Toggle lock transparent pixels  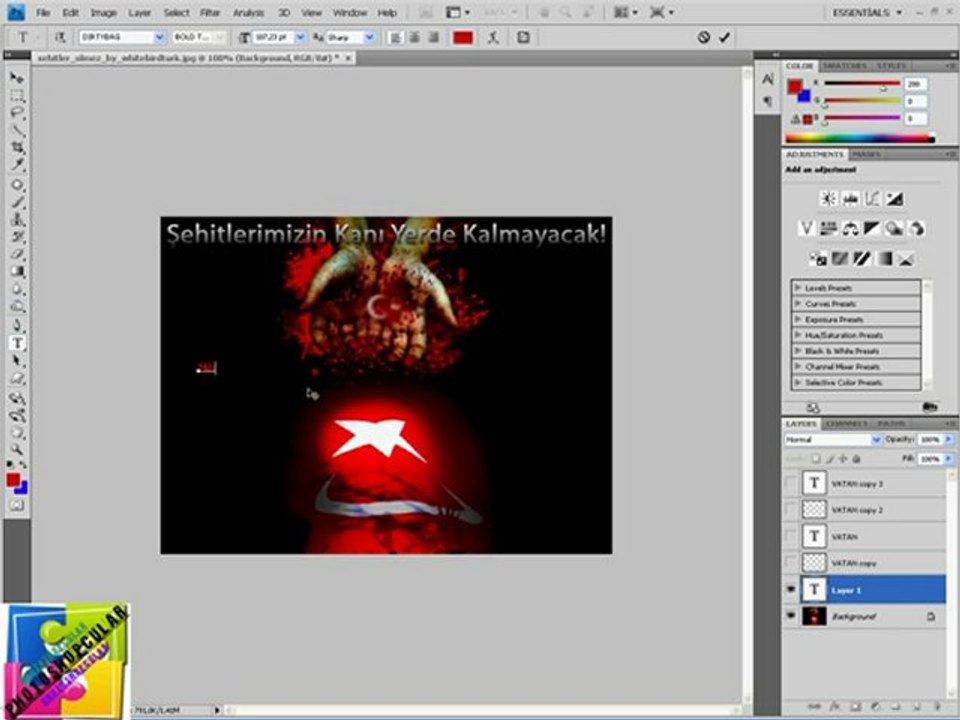coord(816,458)
